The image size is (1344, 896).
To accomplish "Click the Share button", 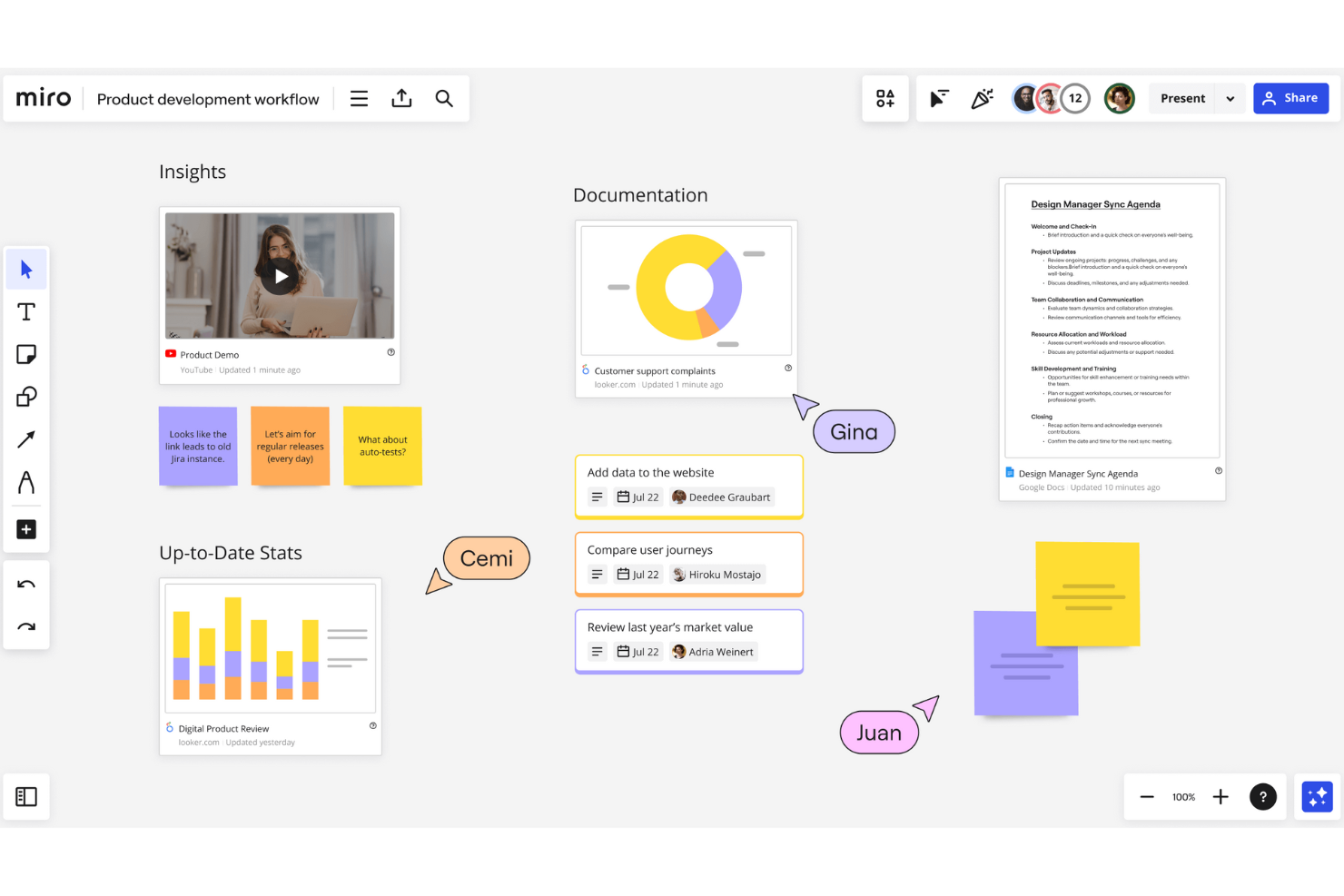I will click(x=1290, y=98).
